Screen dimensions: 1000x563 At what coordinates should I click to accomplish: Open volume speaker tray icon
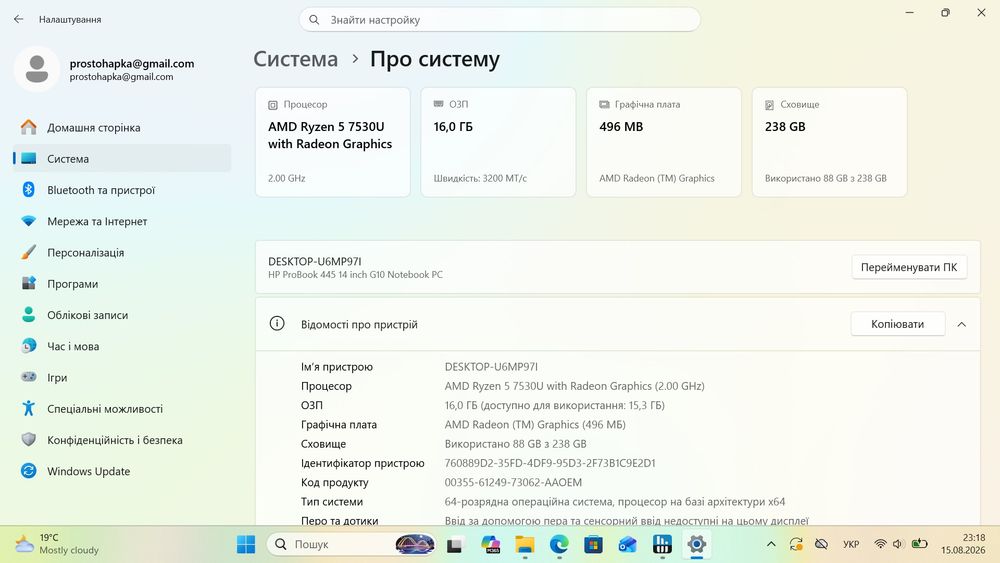pyautogui.click(x=897, y=544)
